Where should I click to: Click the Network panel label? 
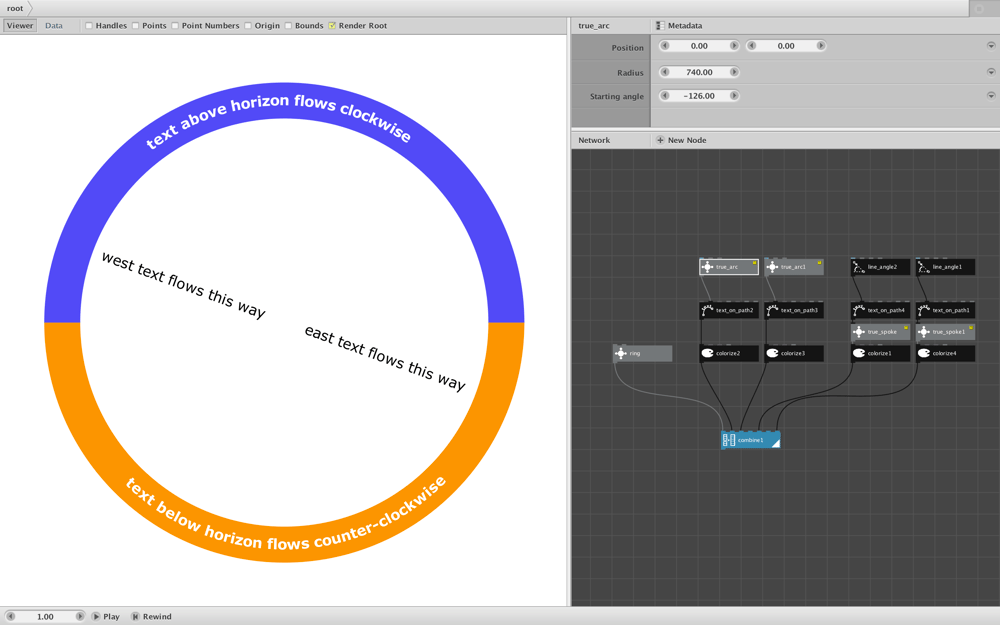pos(594,140)
